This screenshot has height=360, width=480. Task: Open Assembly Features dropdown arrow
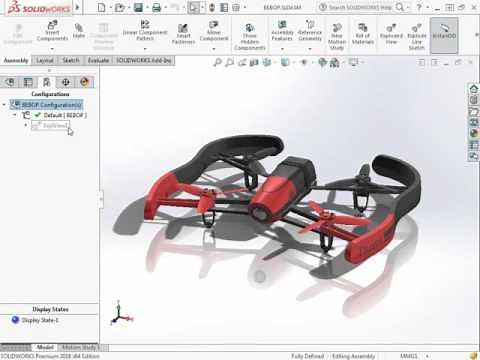point(282,49)
